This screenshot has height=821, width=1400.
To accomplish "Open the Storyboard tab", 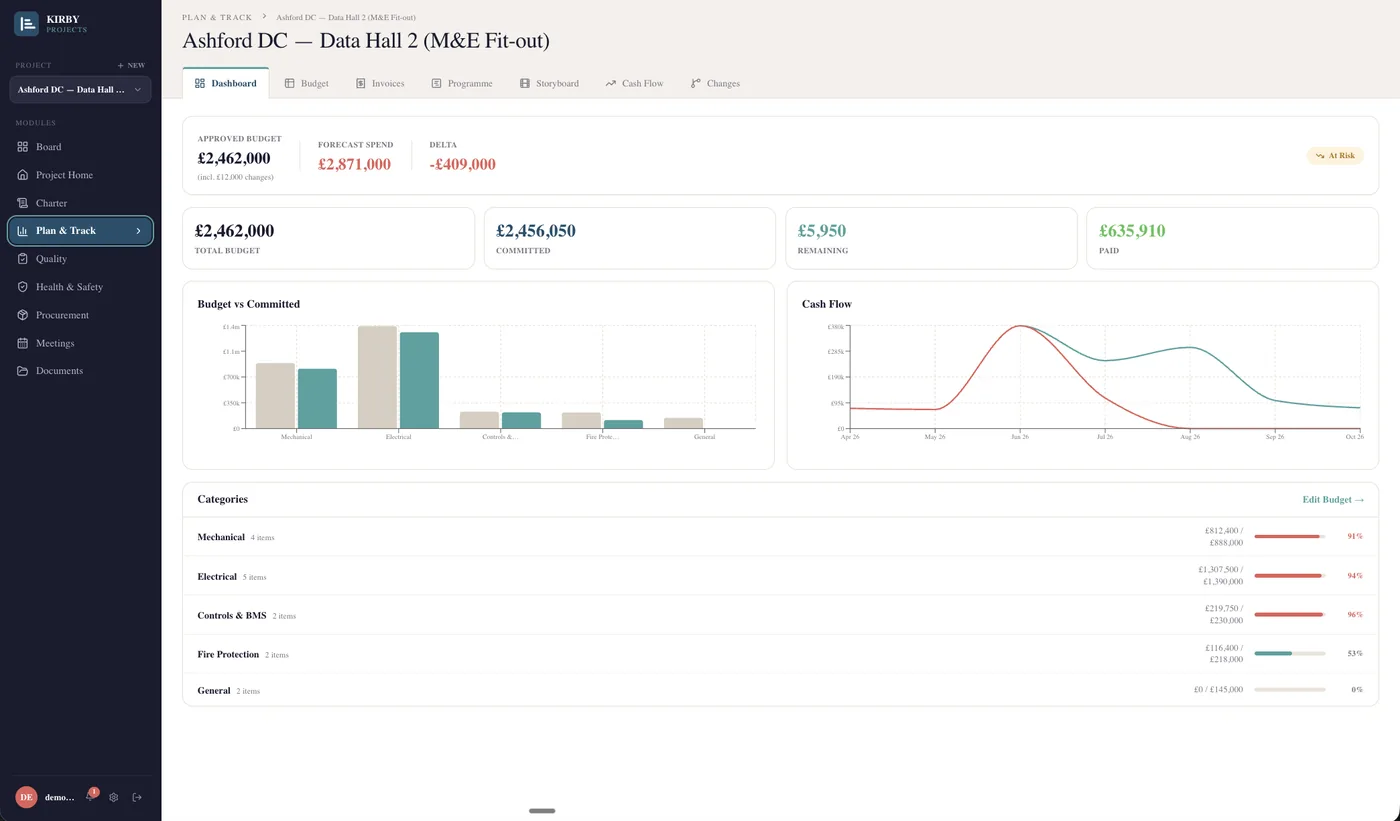I will coord(549,83).
